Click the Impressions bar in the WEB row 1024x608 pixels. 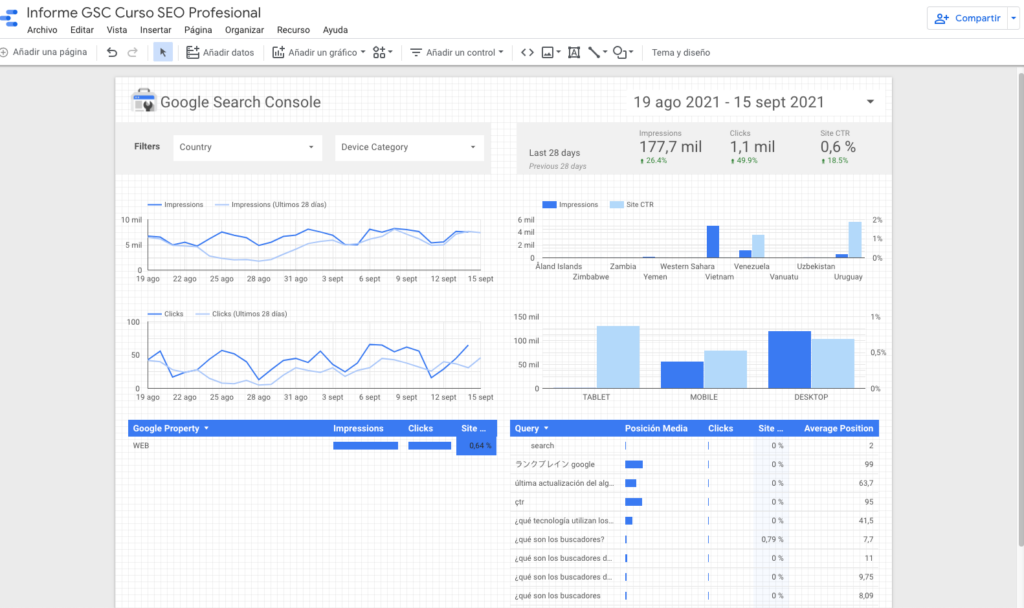tap(365, 446)
